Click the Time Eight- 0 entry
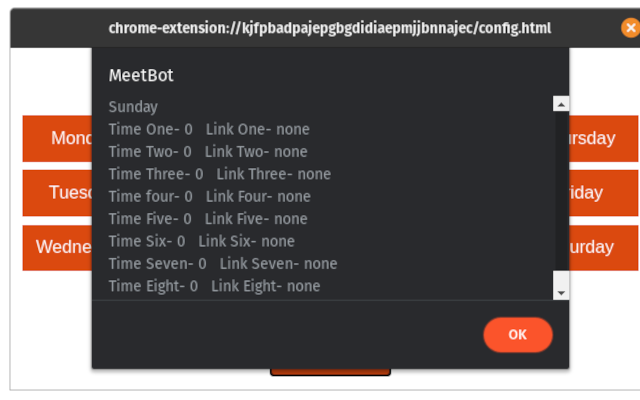 153,286
